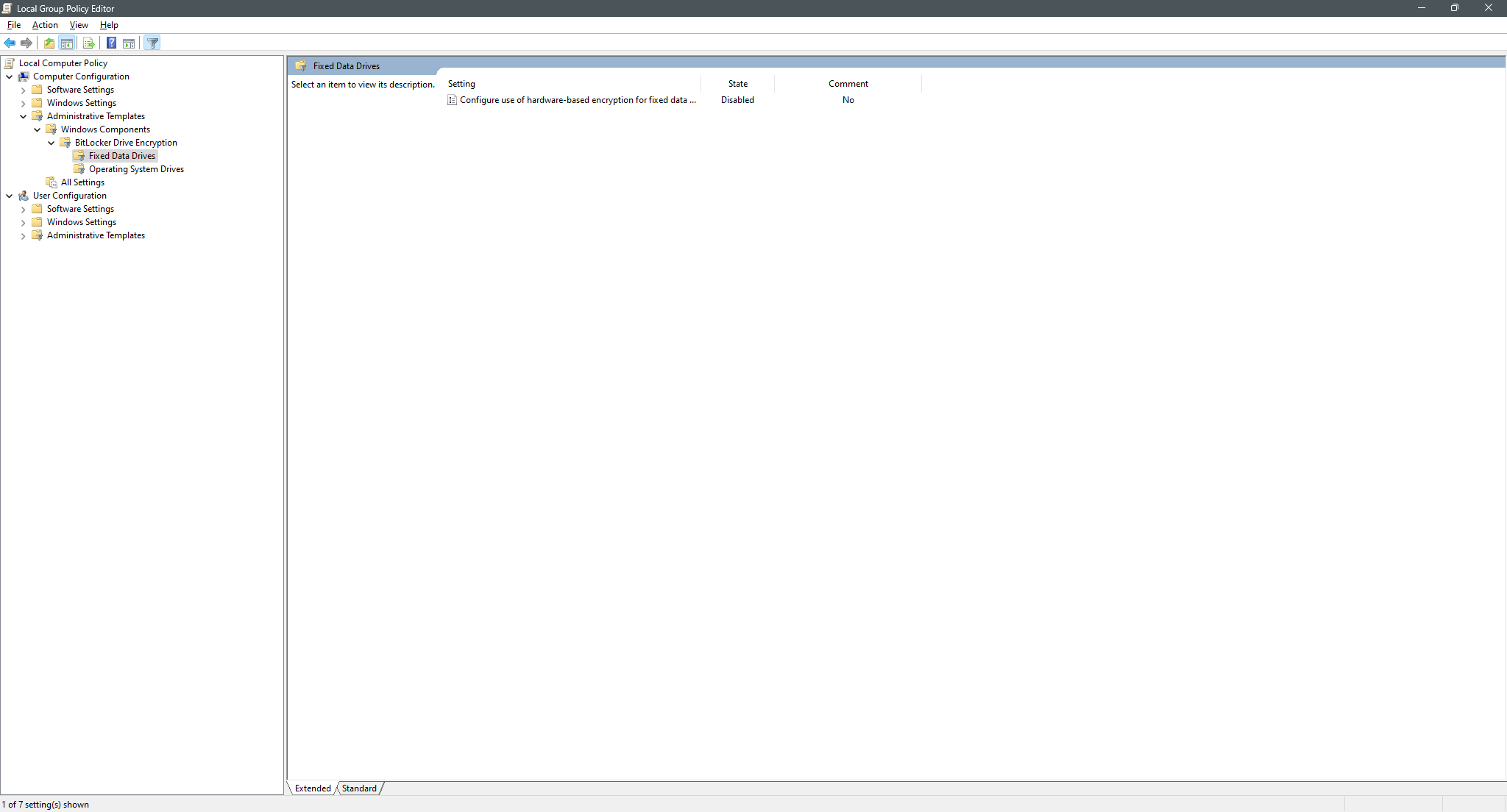Select All Settings tree item
This screenshot has width=1507, height=812.
pos(82,182)
